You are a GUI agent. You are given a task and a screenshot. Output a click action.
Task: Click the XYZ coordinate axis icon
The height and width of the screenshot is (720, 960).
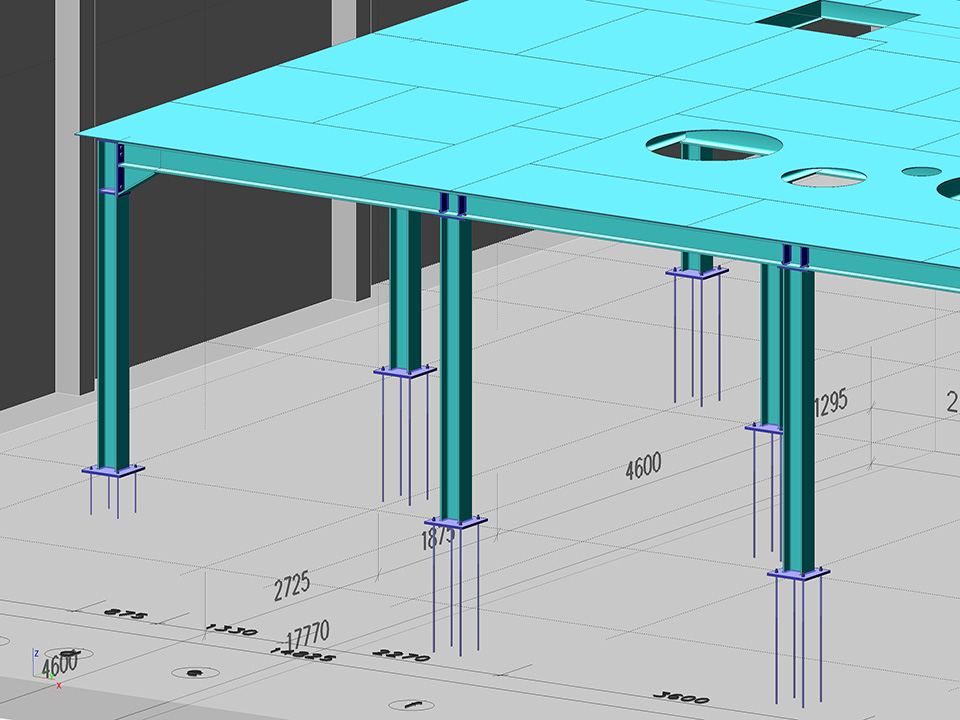[x=45, y=671]
